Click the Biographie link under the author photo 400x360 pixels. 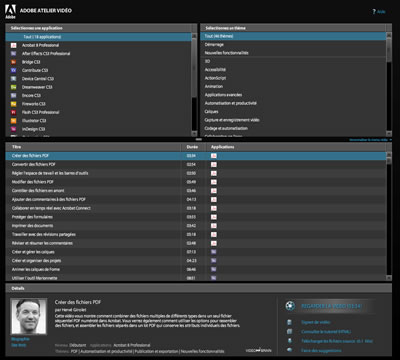20,339
